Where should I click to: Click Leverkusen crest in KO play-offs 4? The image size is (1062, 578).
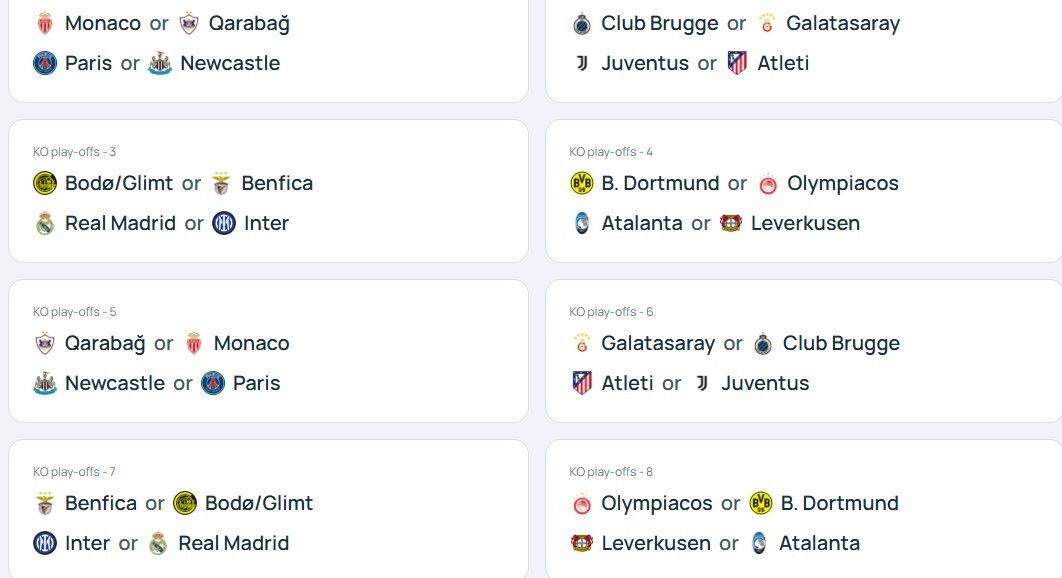click(731, 223)
